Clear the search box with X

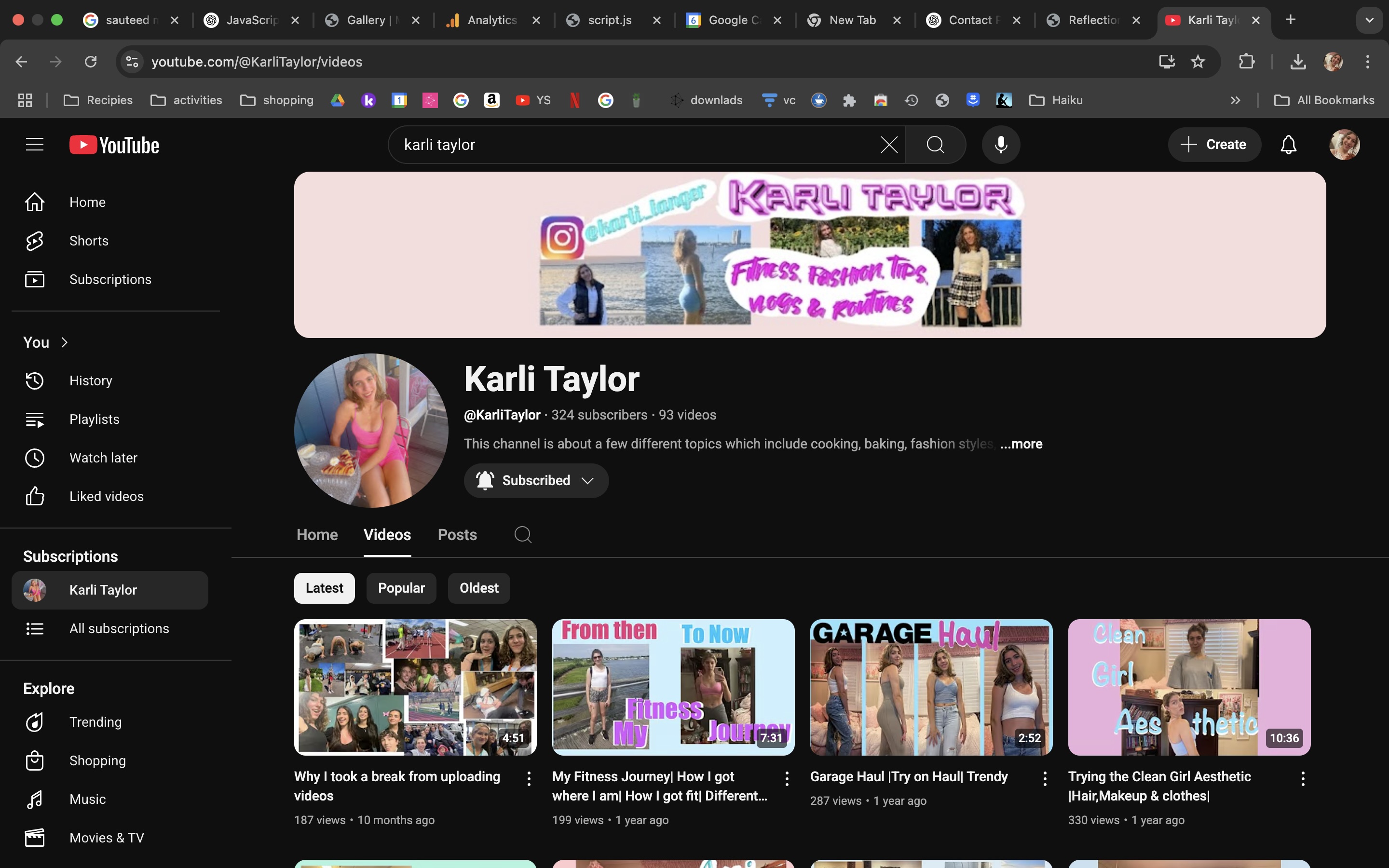pyautogui.click(x=888, y=145)
